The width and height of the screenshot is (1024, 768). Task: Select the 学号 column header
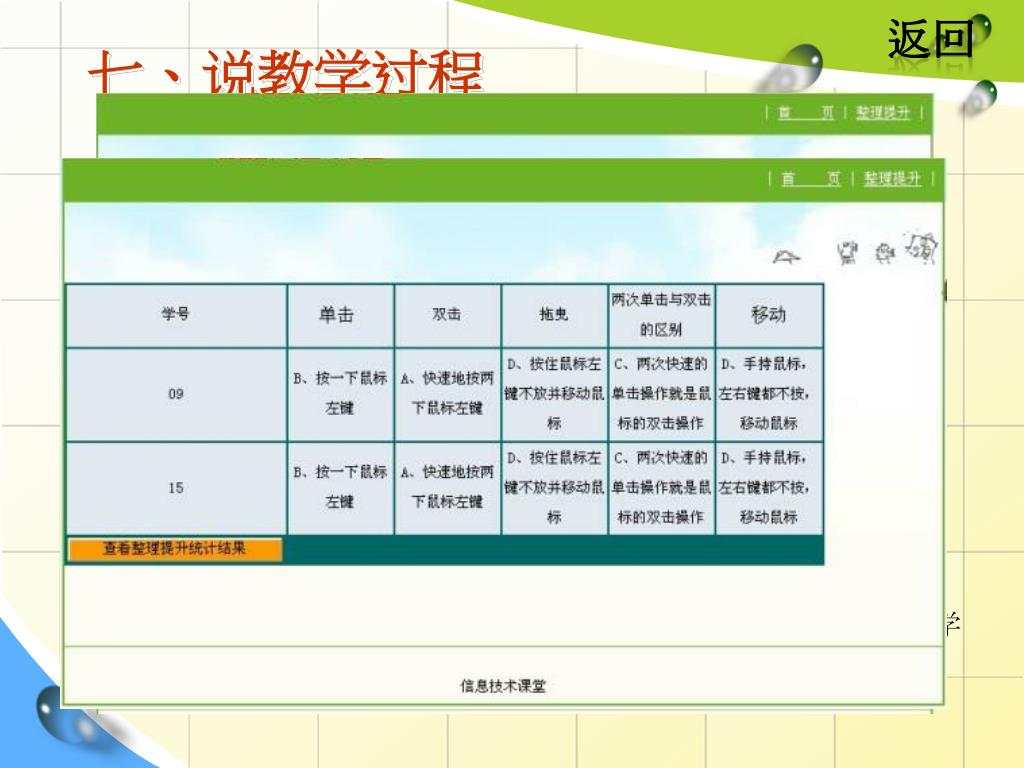click(x=176, y=315)
